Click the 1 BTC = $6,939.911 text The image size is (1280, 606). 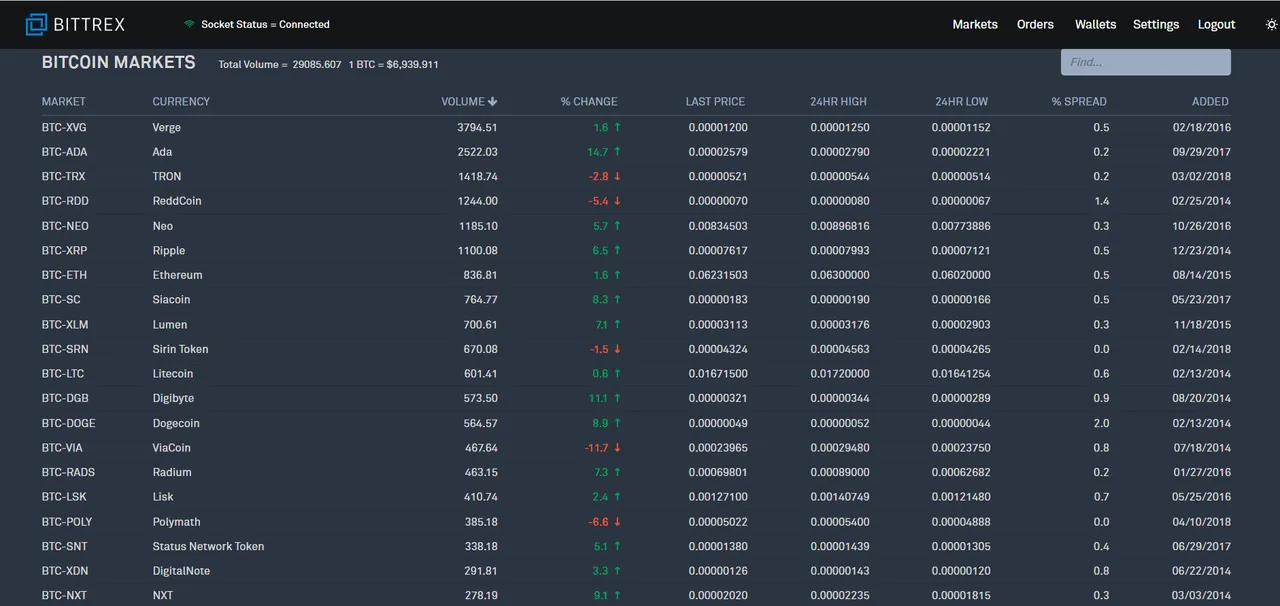(x=393, y=64)
